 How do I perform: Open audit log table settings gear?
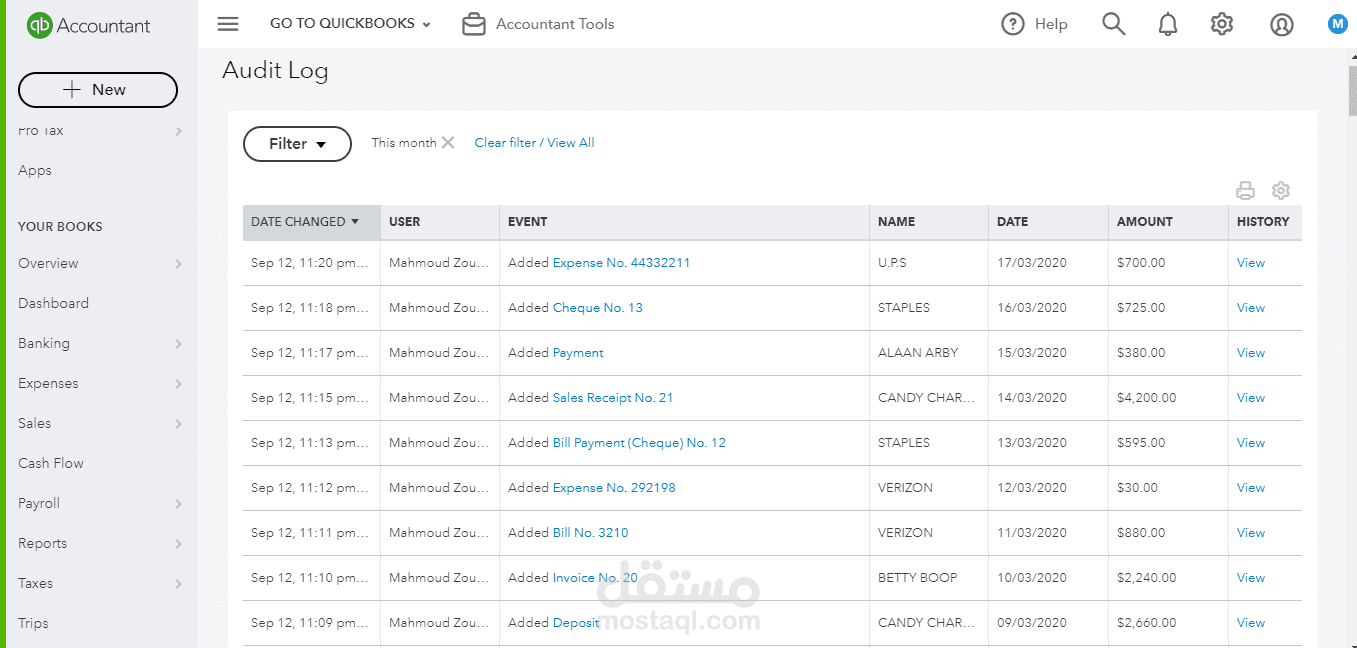(1281, 190)
